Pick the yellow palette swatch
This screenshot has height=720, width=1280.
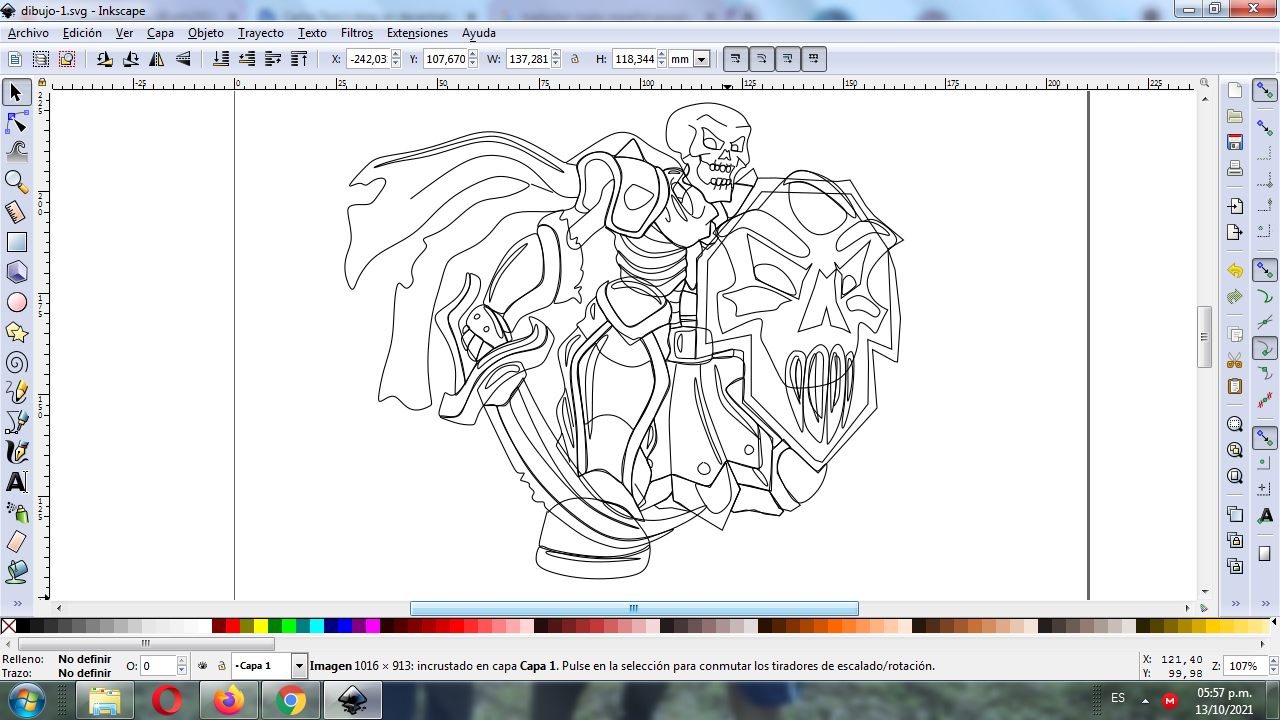(x=261, y=626)
